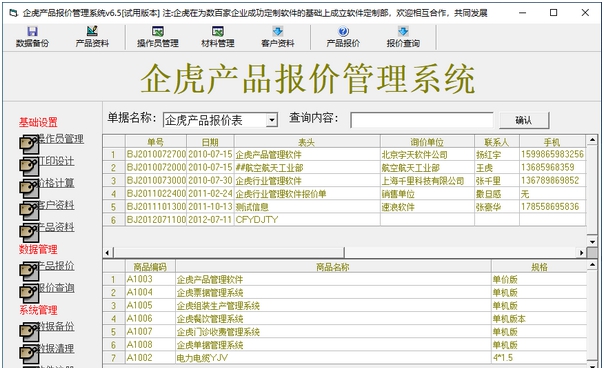Click the 规格 column header

(x=539, y=267)
